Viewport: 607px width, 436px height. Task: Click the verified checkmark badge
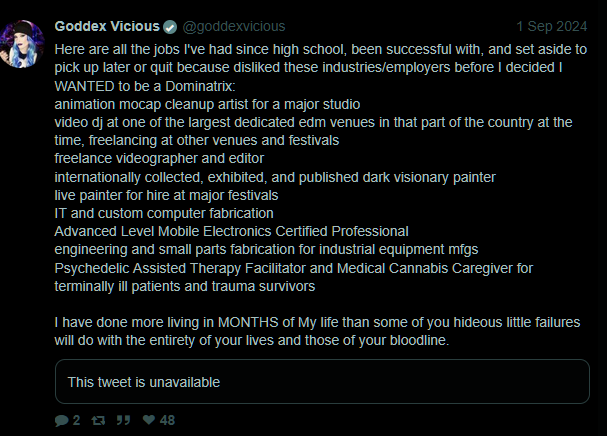tap(170, 27)
